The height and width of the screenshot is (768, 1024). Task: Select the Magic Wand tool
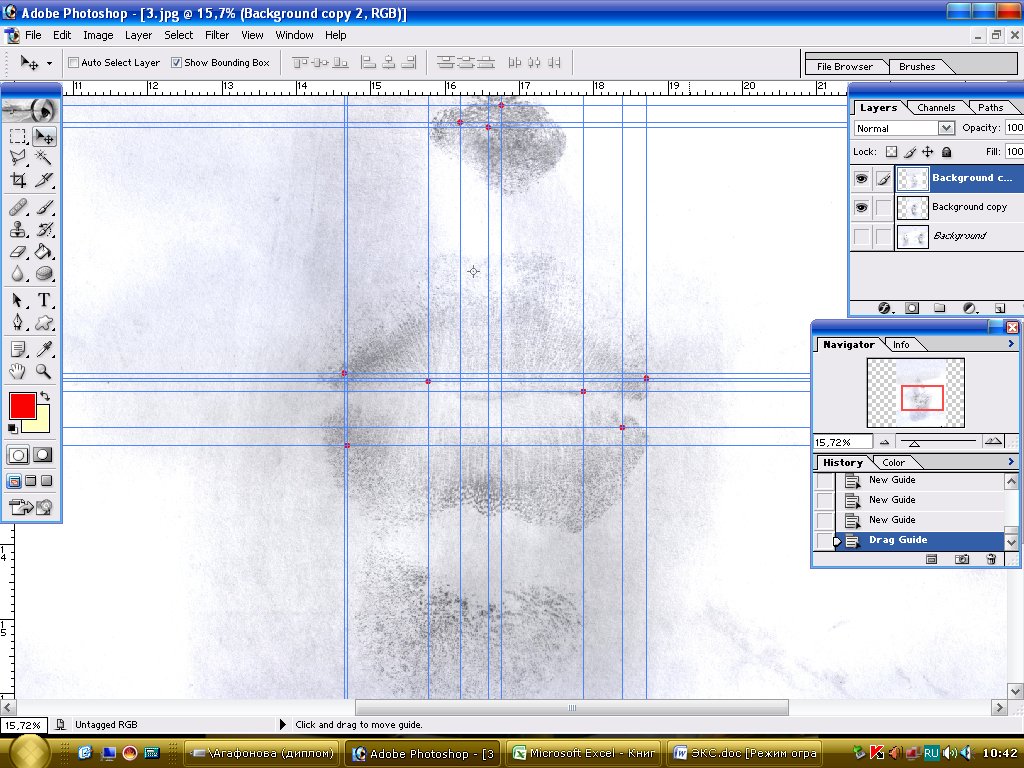44,158
